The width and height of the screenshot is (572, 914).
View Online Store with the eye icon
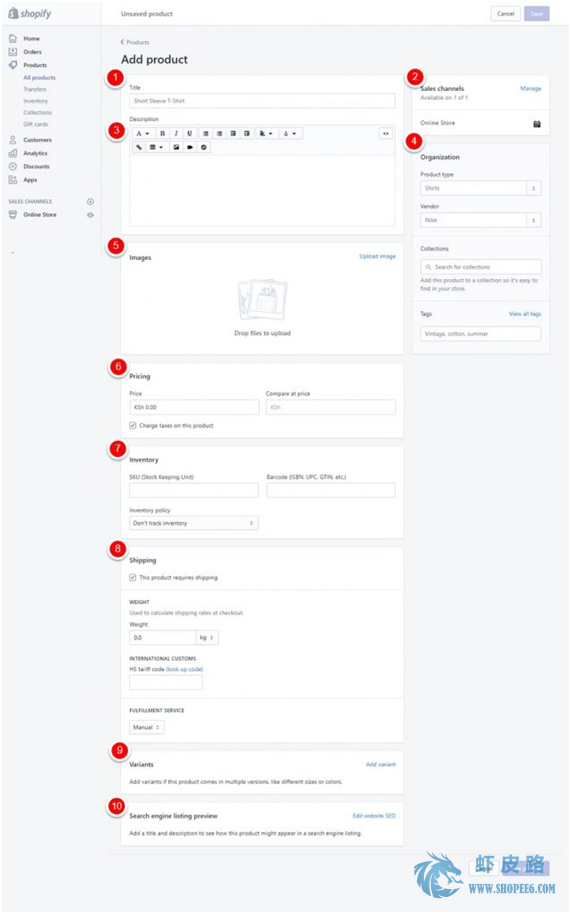point(90,215)
